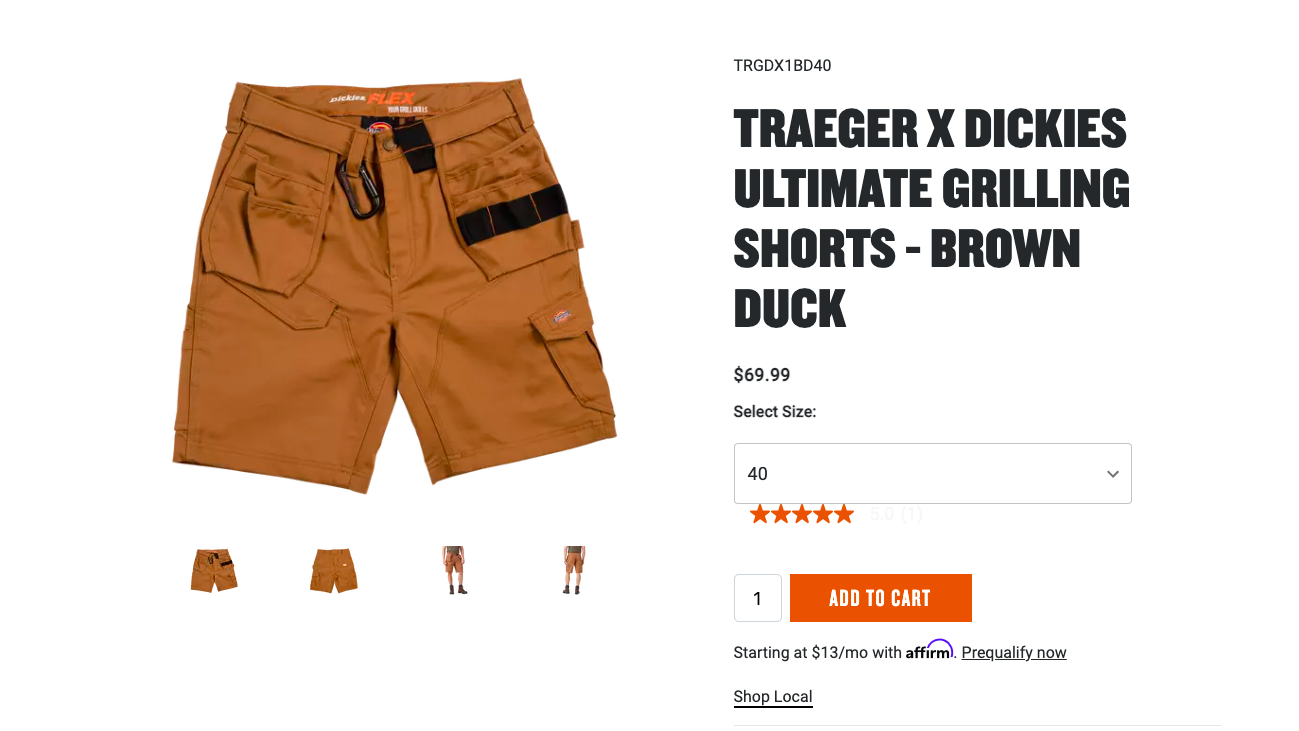Click the $69.99 price text
1299x731 pixels.
(762, 375)
